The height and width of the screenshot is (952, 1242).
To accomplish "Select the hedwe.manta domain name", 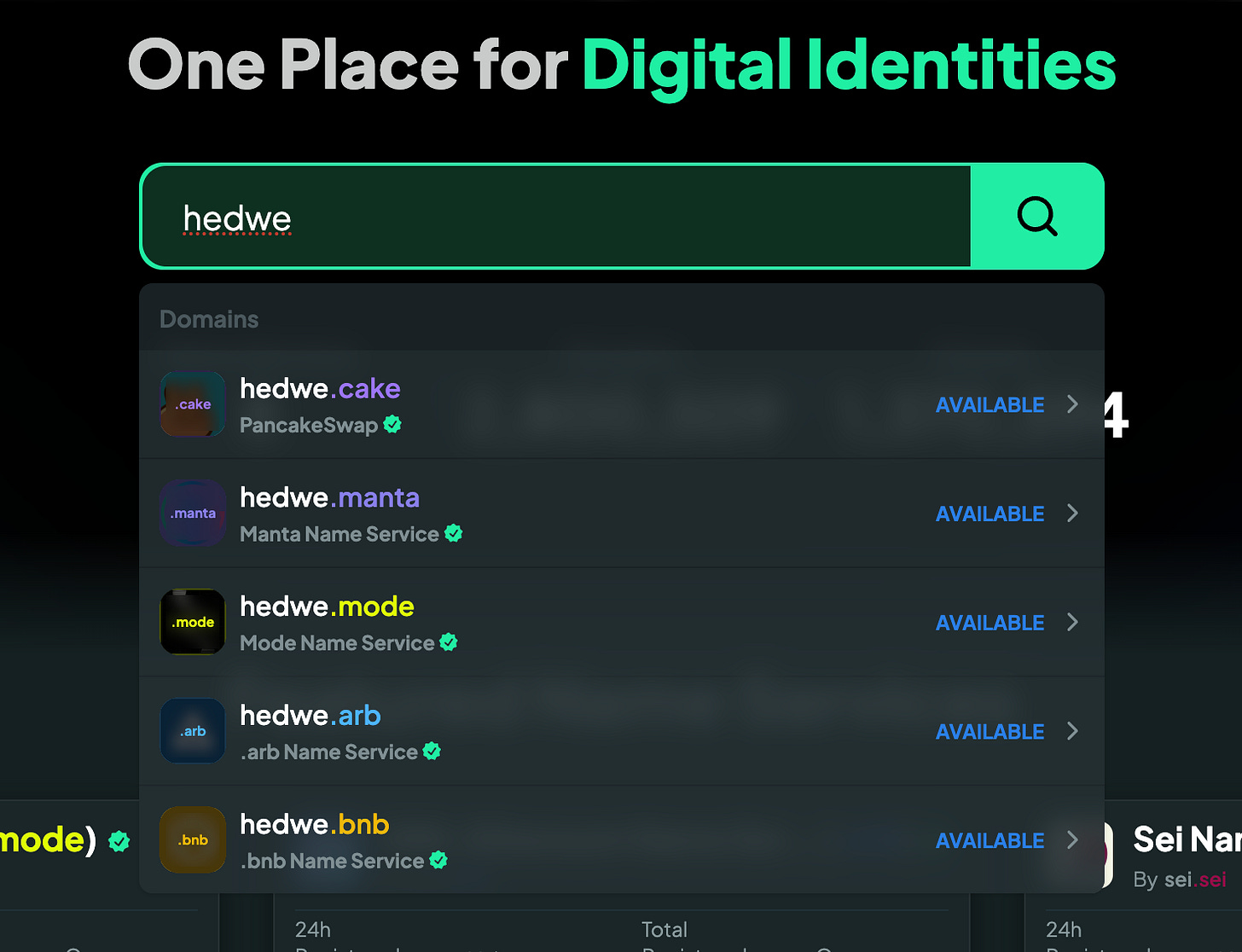I will click(329, 498).
